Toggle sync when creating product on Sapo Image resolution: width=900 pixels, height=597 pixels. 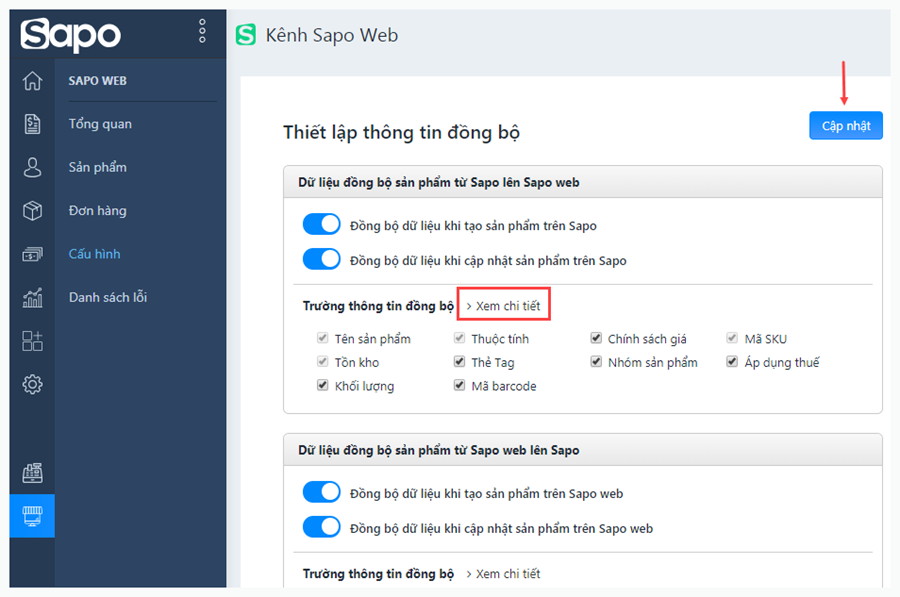tap(321, 224)
